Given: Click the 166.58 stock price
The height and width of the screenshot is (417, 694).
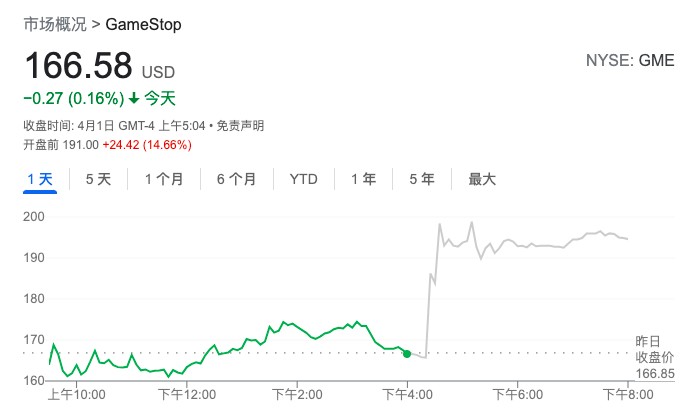Looking at the screenshot, I should click(78, 66).
